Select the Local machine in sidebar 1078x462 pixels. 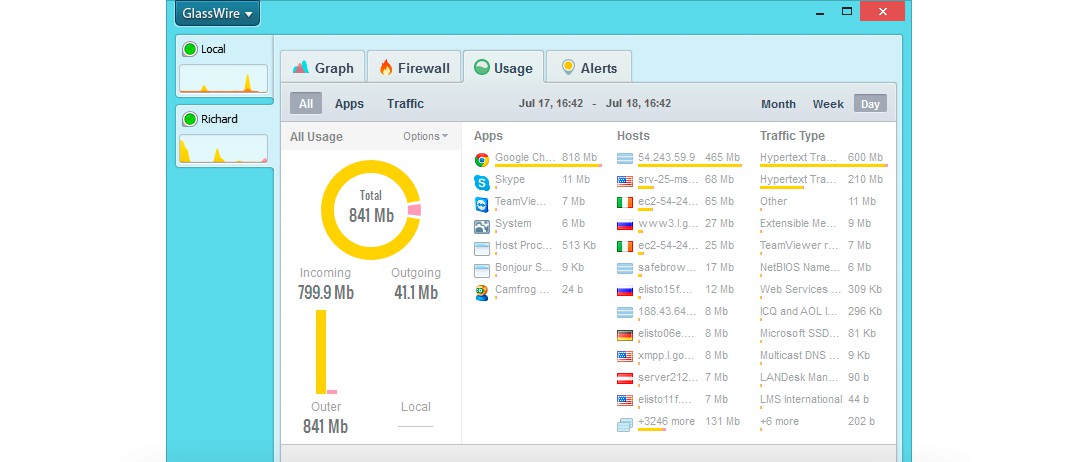(224, 67)
